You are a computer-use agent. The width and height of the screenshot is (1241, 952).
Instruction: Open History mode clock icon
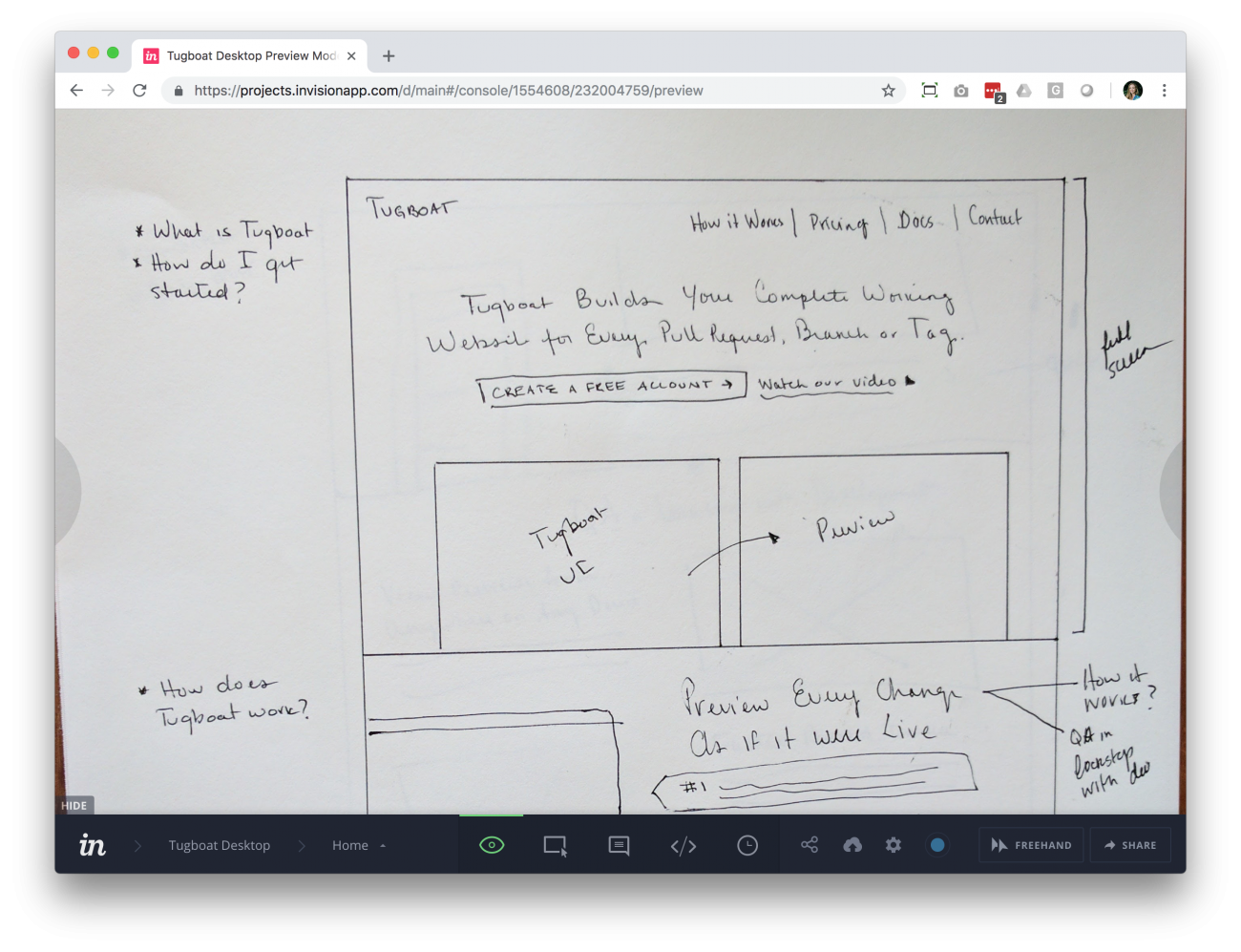(747, 845)
